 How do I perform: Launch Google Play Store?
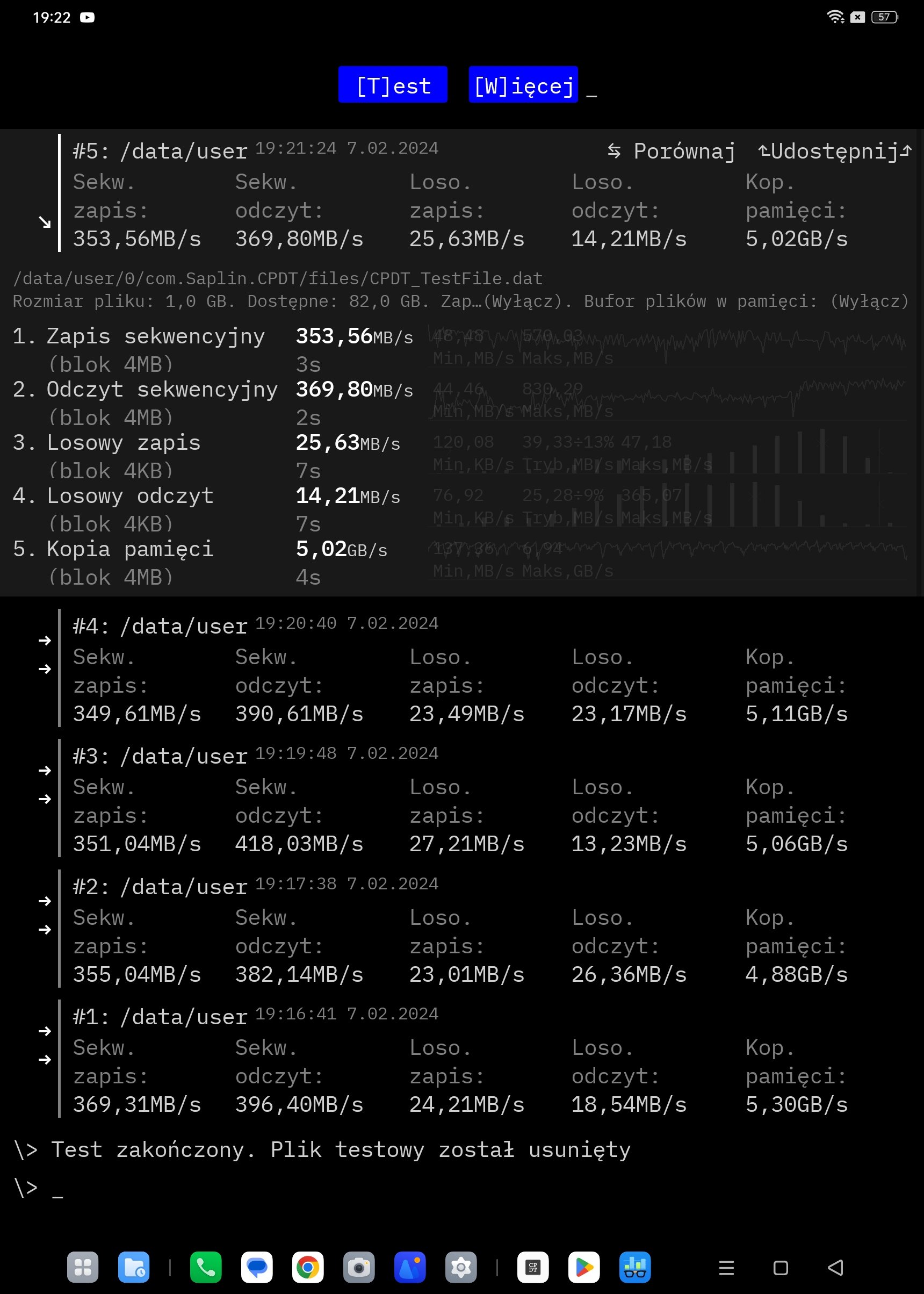click(584, 1267)
